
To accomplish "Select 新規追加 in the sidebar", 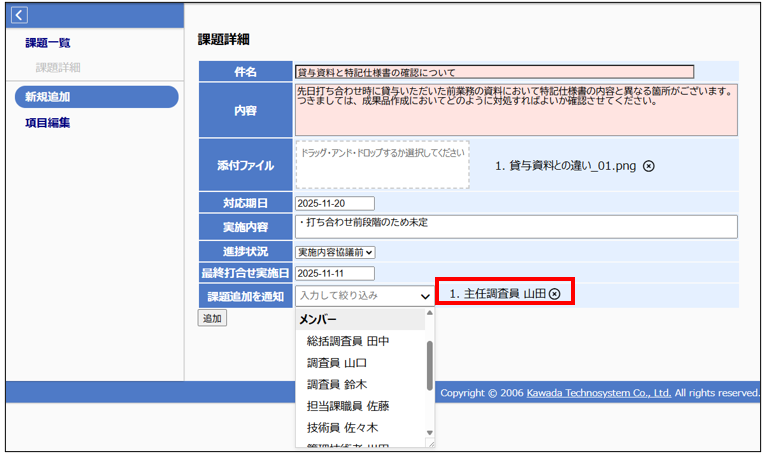I will click(x=48, y=97).
